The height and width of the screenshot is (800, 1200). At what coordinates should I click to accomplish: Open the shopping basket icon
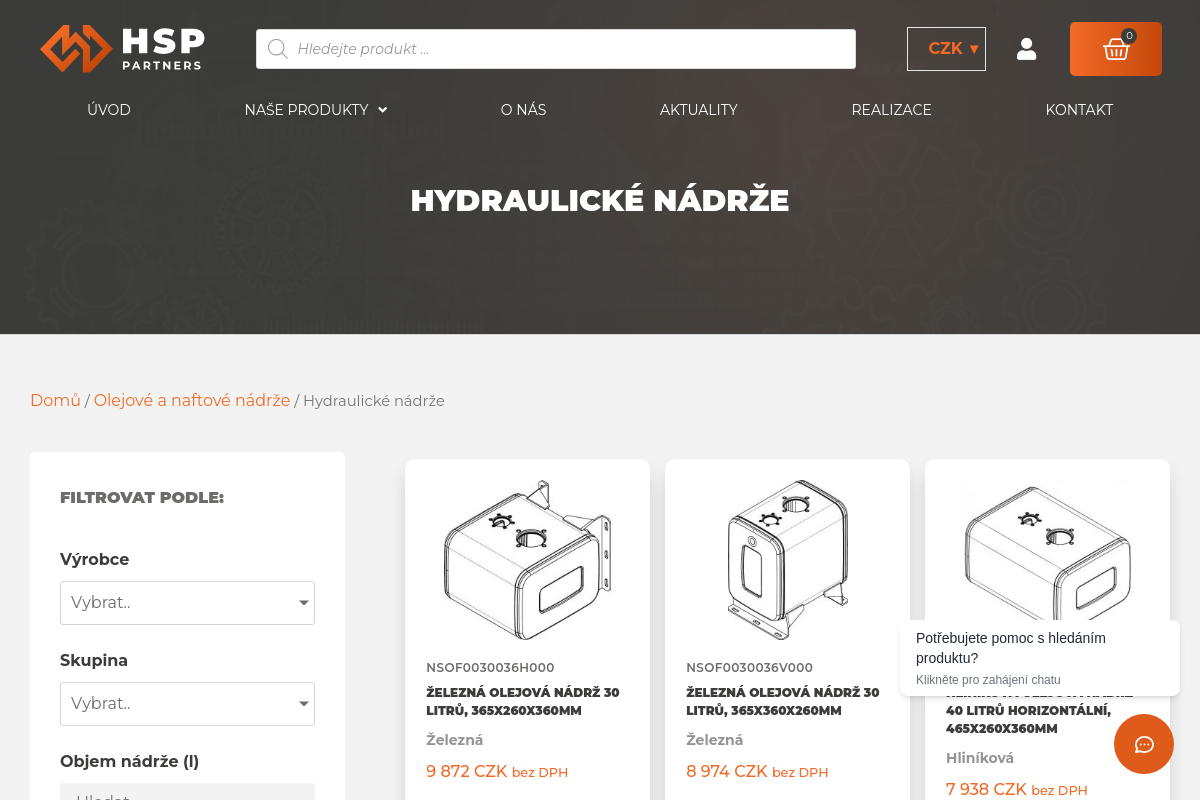[x=1115, y=48]
